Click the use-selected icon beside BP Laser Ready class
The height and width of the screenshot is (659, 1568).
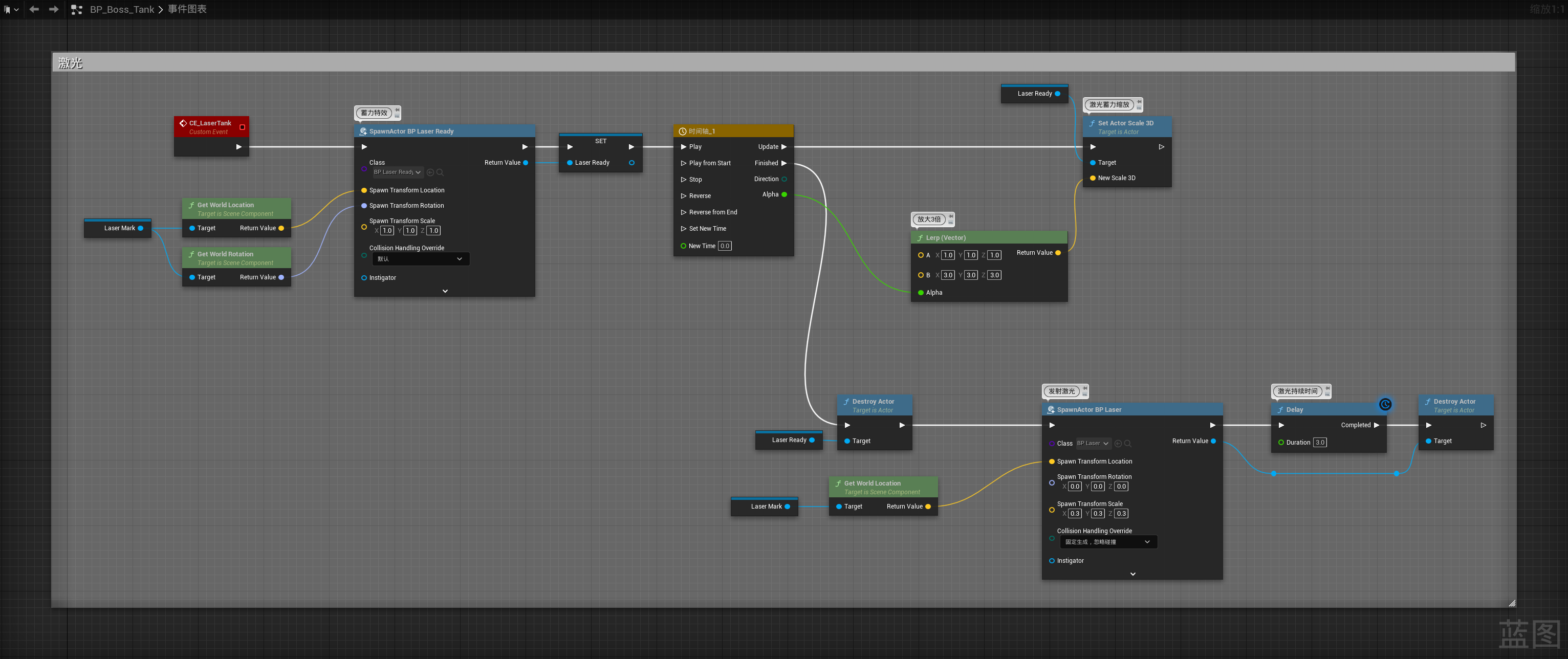coord(430,172)
